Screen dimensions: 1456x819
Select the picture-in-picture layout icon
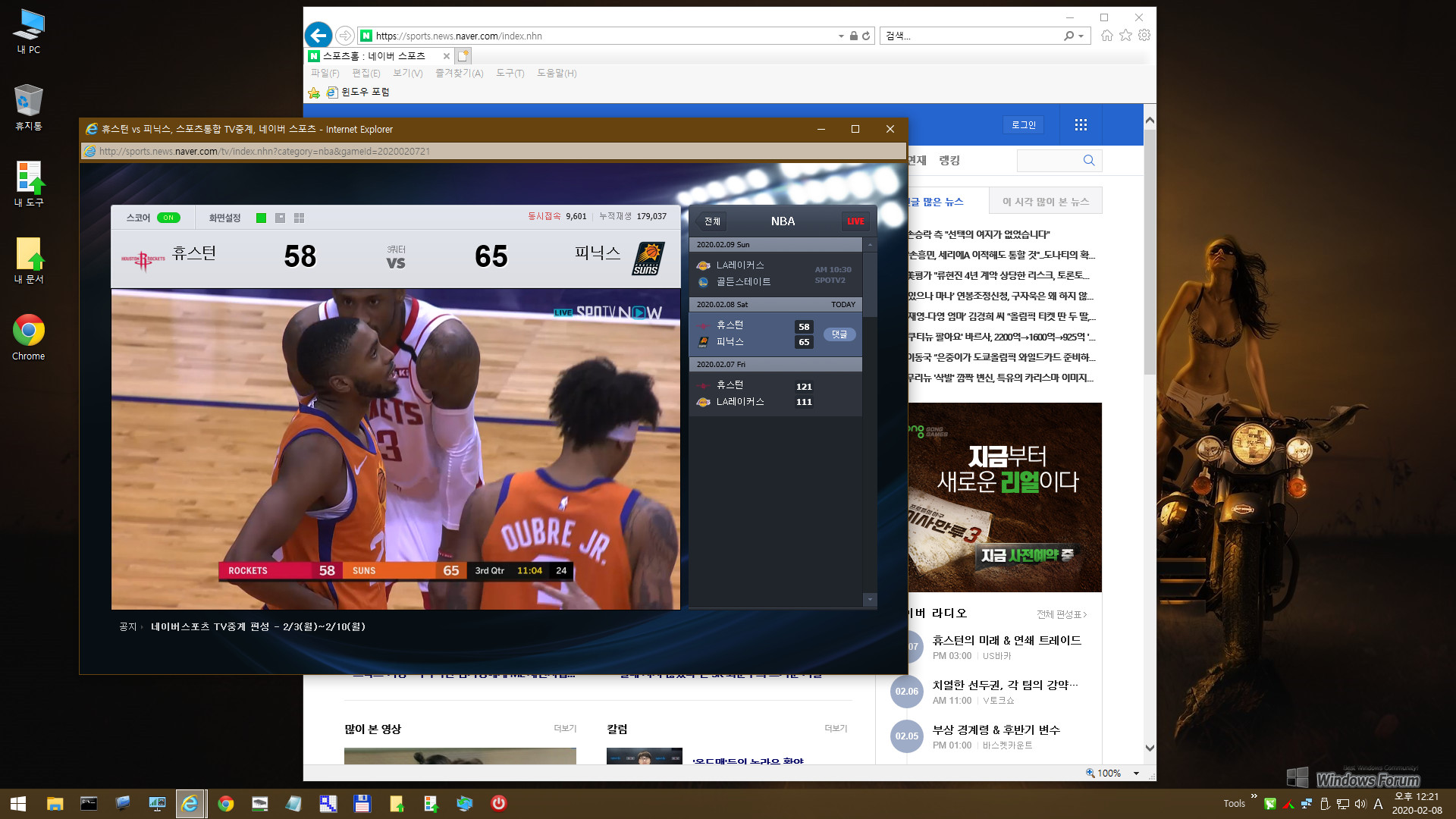pos(280,218)
